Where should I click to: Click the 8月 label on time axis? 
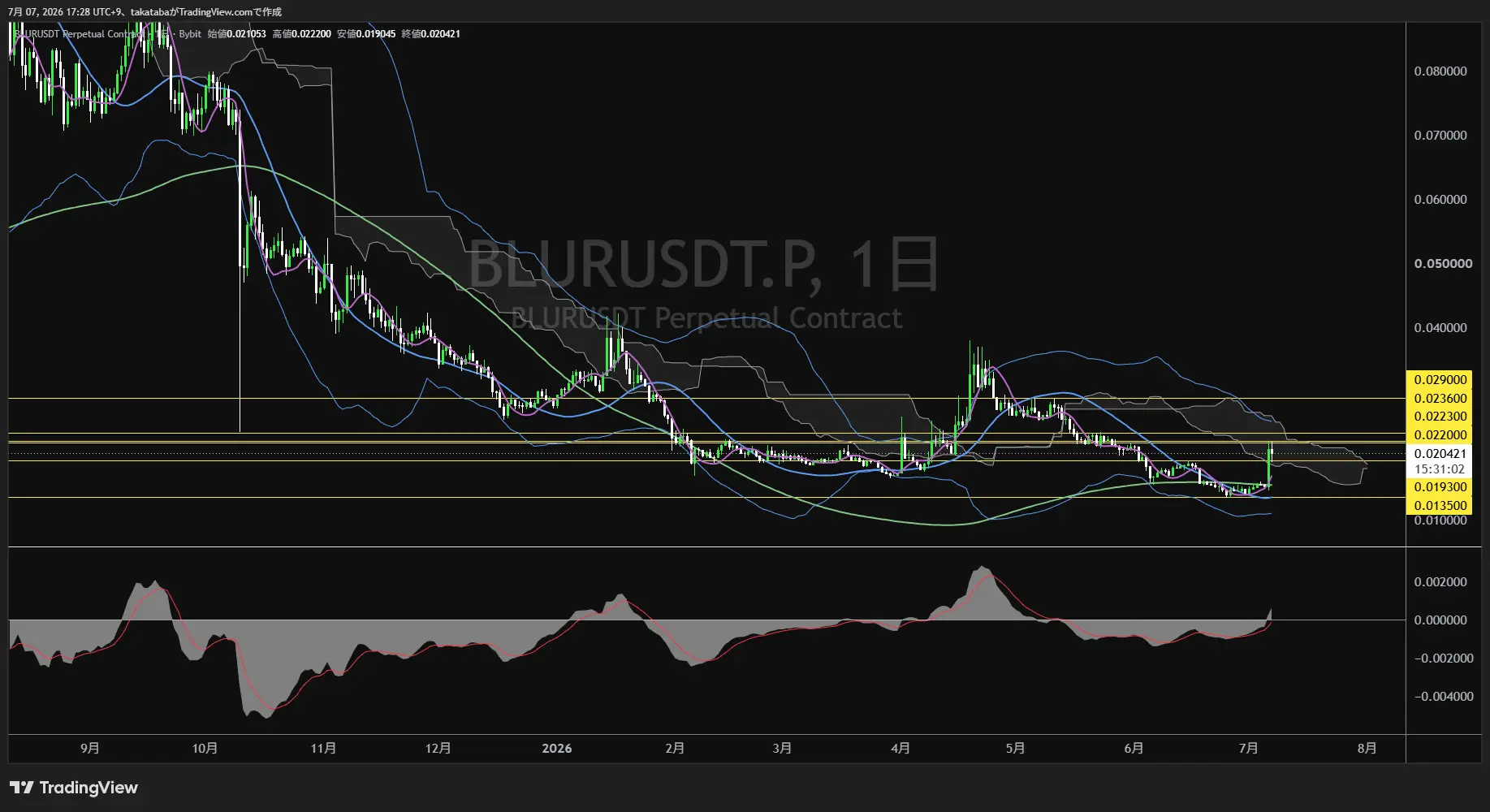coord(1367,749)
